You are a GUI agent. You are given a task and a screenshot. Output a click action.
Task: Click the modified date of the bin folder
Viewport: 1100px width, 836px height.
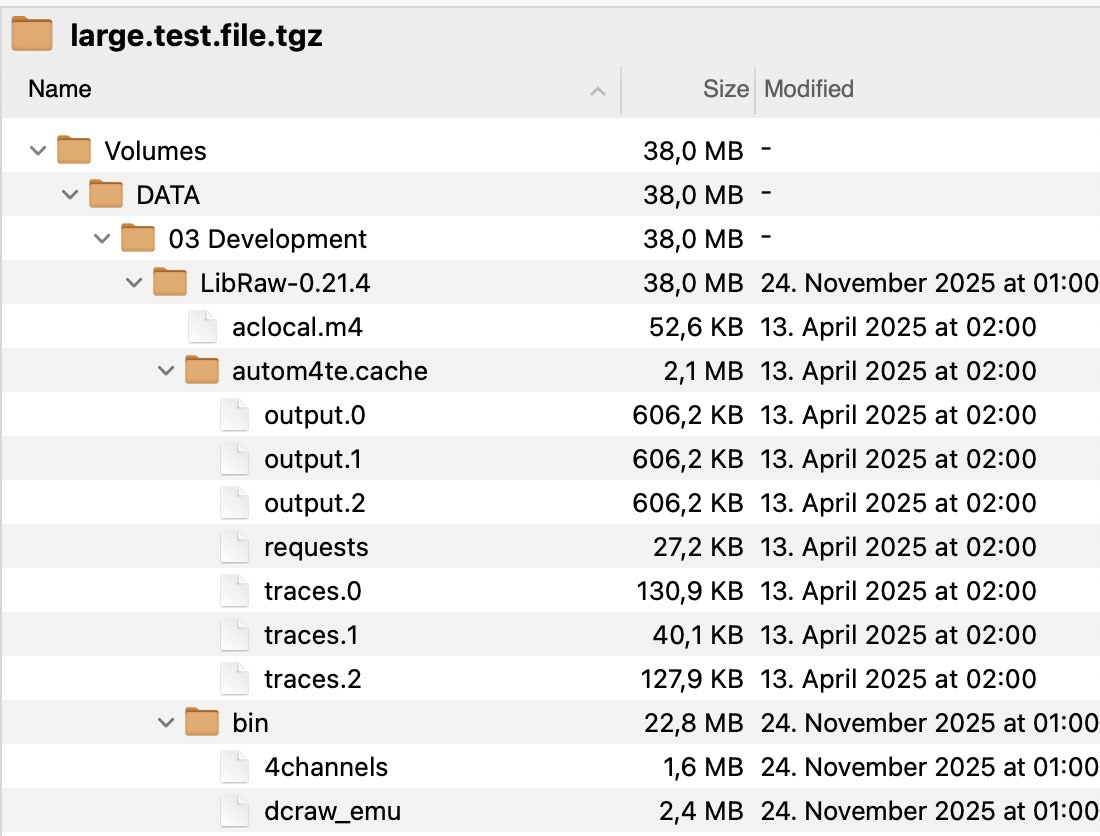coord(930,723)
